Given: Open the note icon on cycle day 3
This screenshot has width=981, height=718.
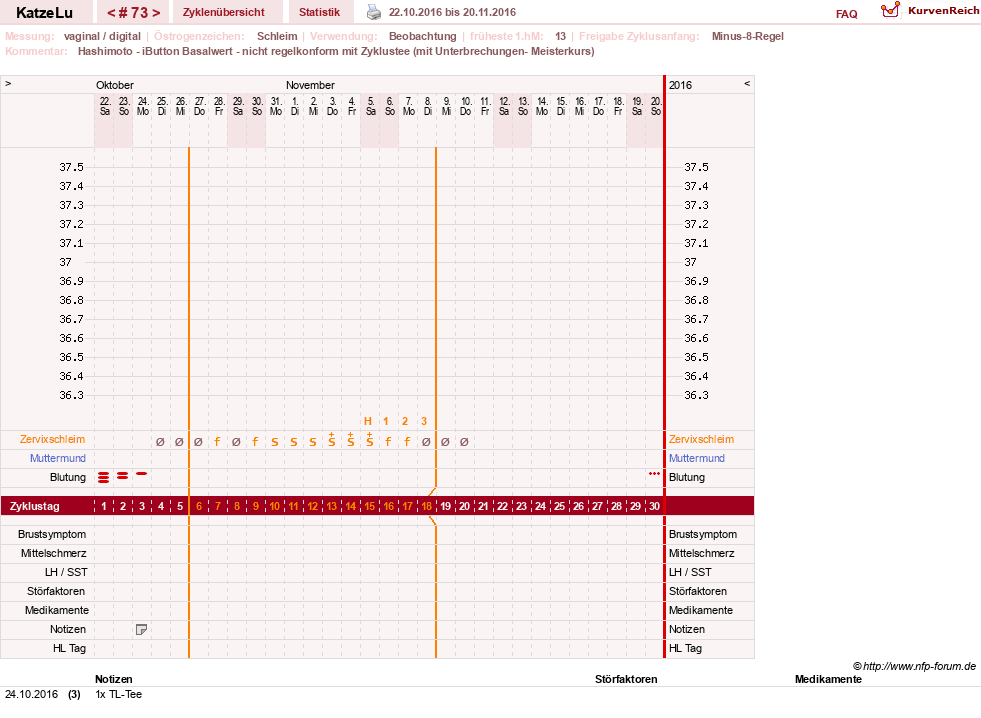Looking at the screenshot, I should 141,630.
